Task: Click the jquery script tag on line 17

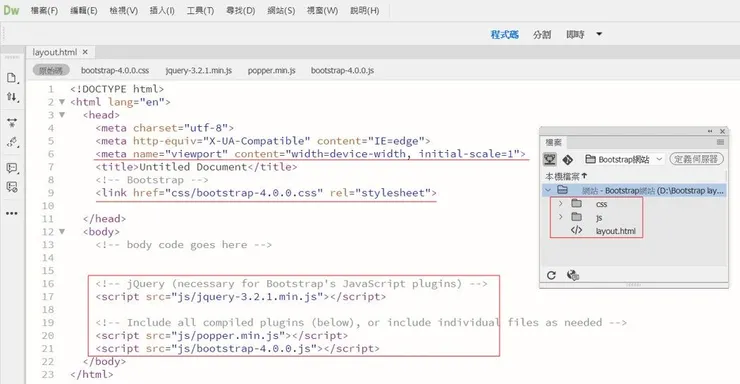Action: [x=240, y=296]
